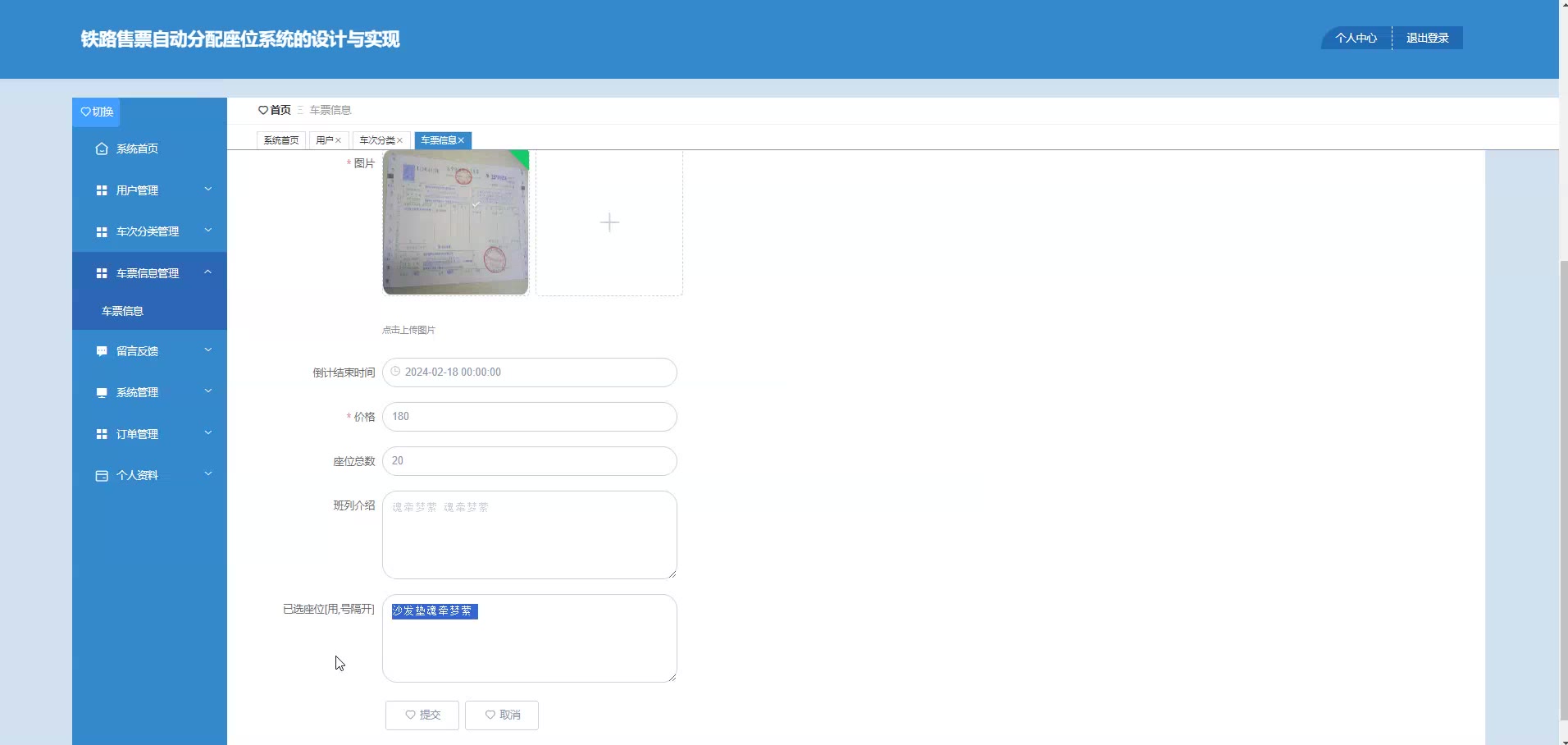Close the 用户 tab

point(338,140)
